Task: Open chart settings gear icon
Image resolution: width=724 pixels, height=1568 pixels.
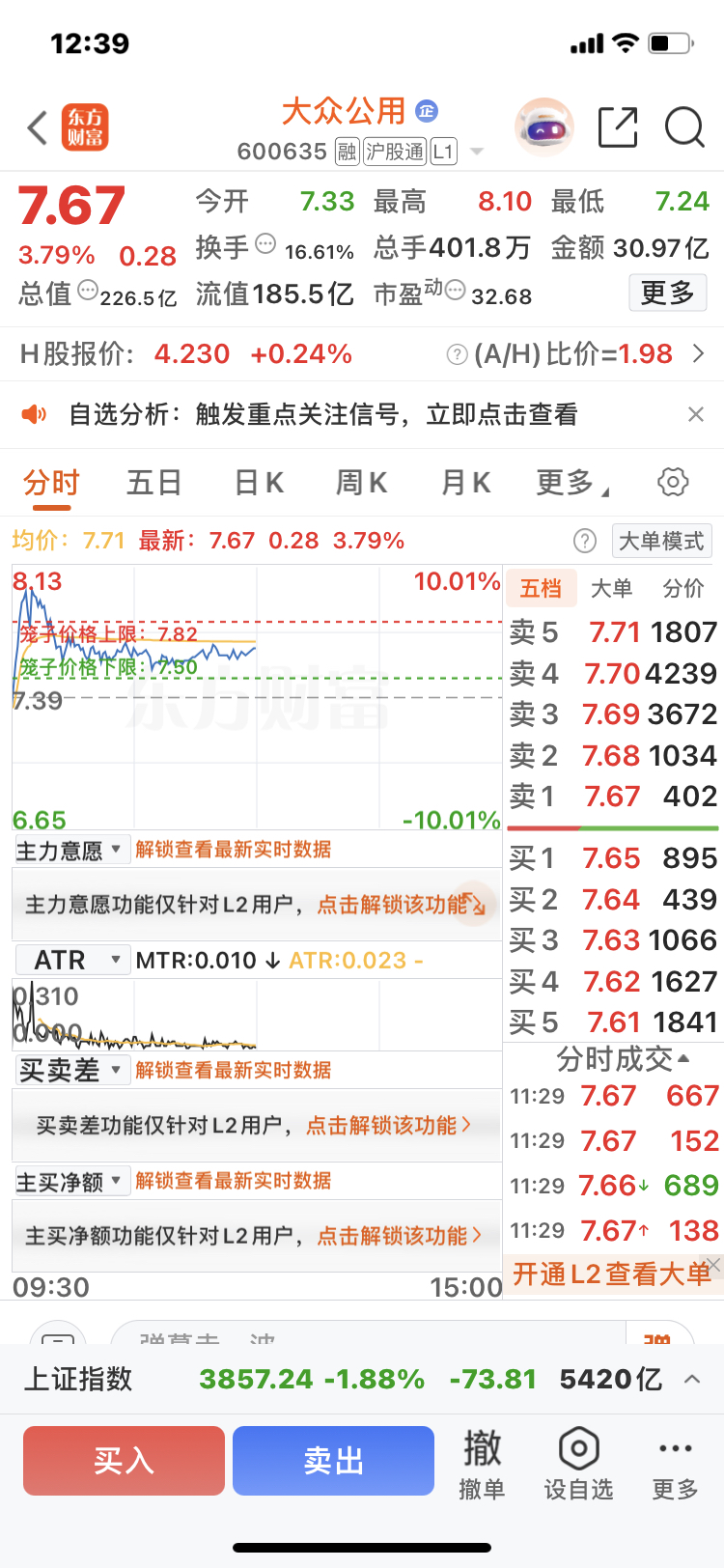Action: (x=673, y=482)
